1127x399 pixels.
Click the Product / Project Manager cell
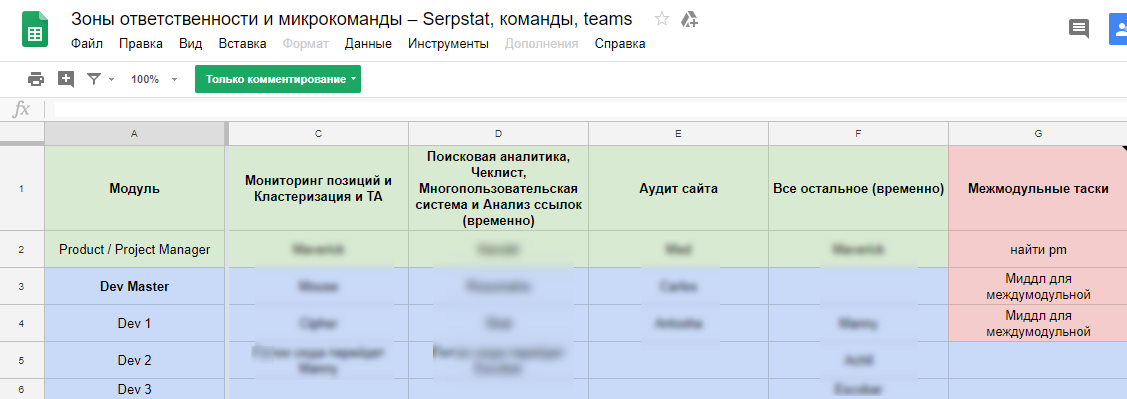pyautogui.click(x=134, y=249)
